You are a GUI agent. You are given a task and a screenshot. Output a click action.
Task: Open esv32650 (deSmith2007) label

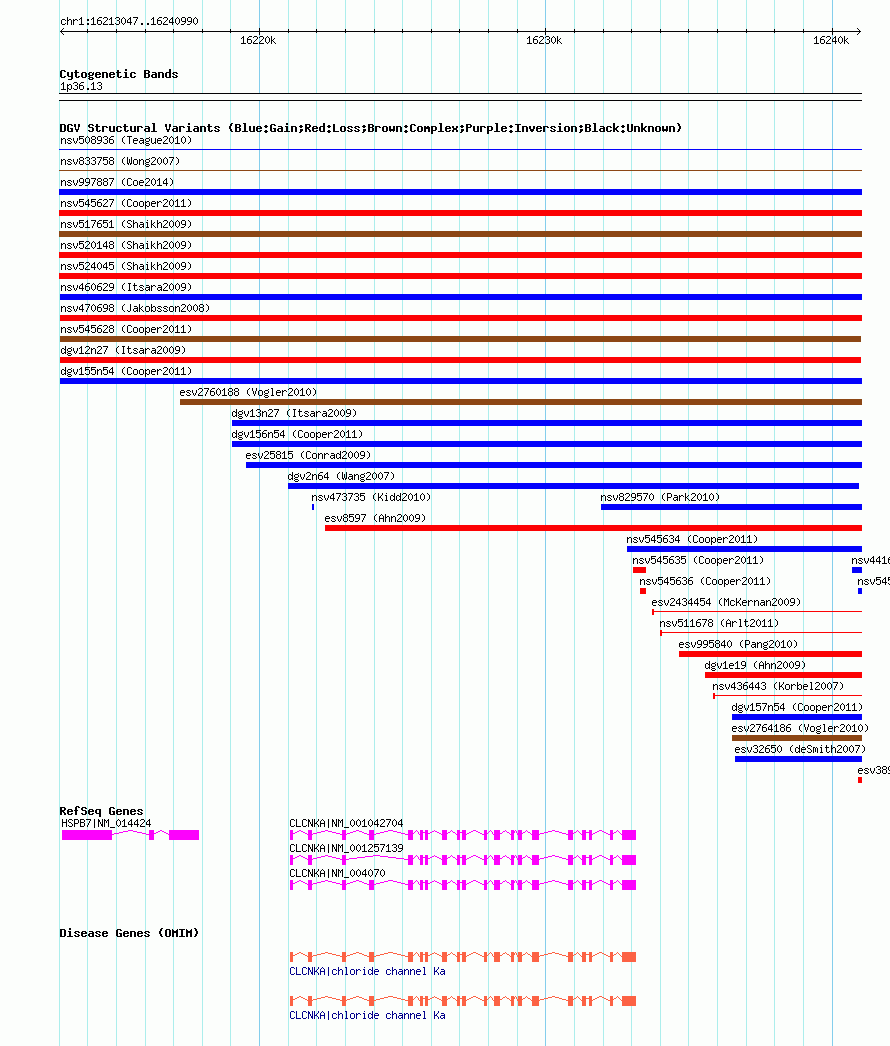click(x=800, y=750)
